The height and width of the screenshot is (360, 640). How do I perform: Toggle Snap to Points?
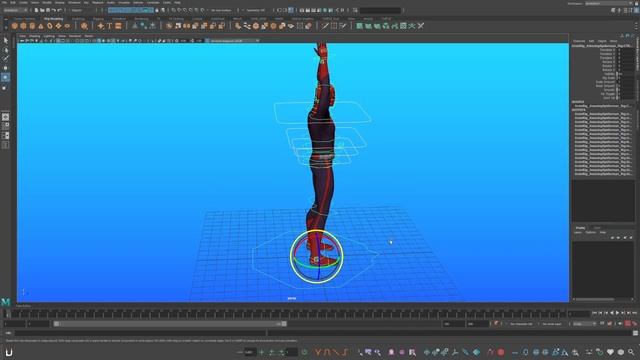tap(185, 10)
